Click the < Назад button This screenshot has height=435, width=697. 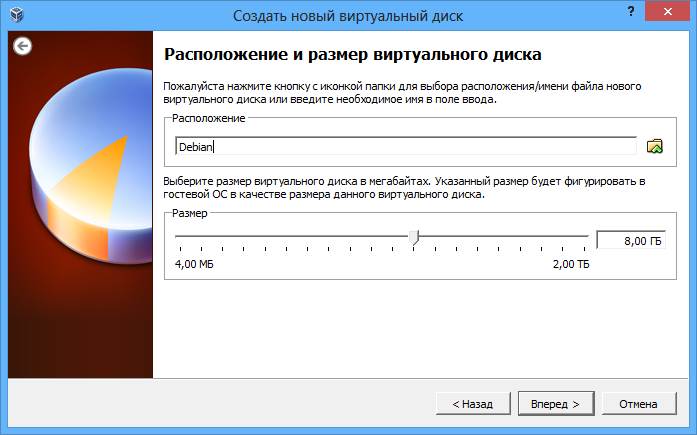[x=473, y=404]
